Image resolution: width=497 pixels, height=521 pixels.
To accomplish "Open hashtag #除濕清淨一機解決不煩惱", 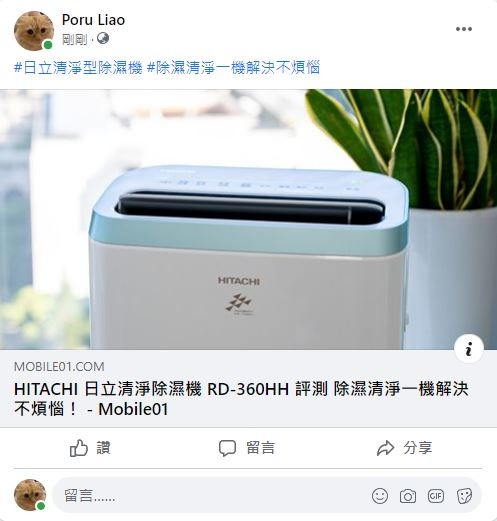I will pos(233,67).
